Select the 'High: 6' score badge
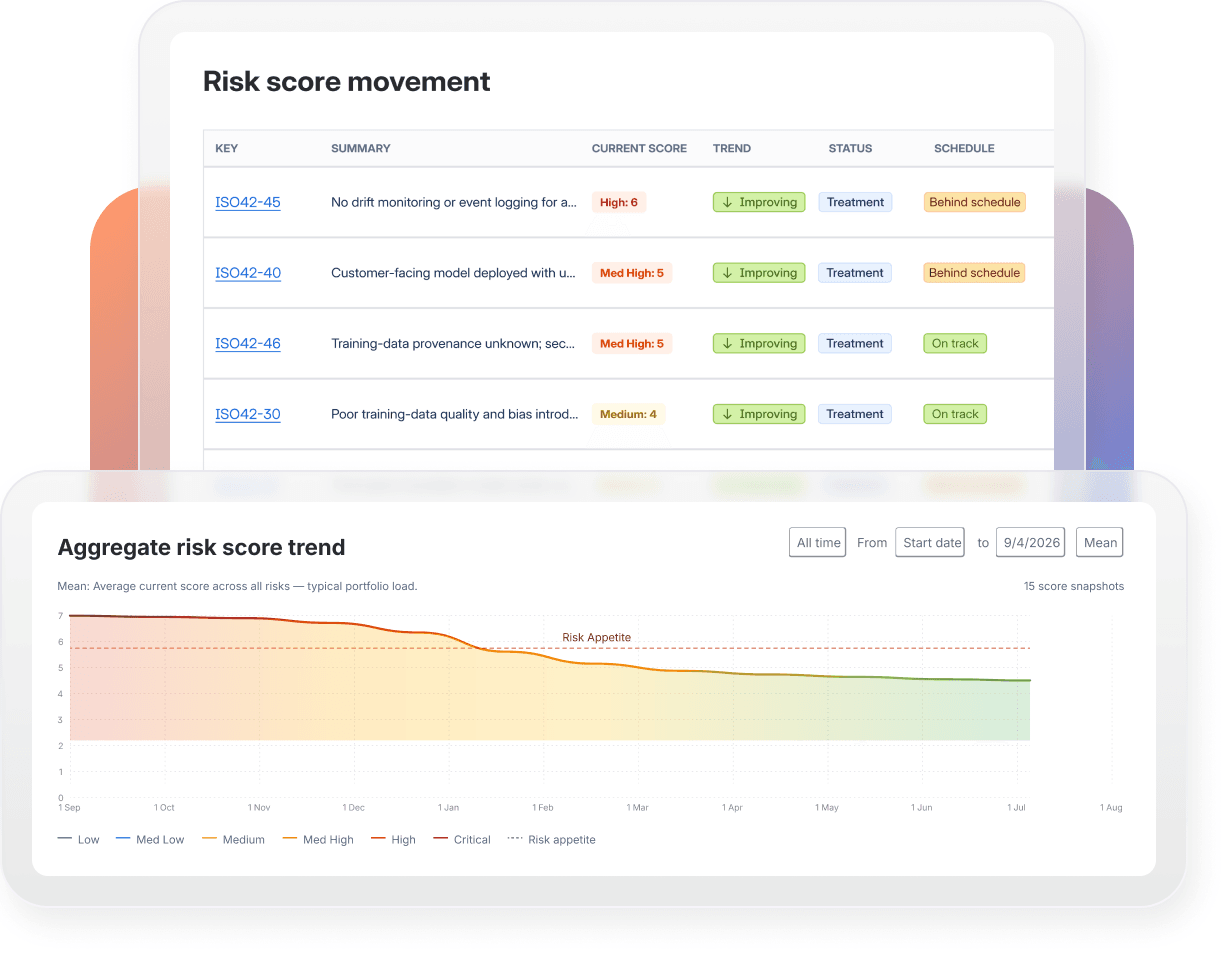This screenshot has height=956, width=1224. pyautogui.click(x=619, y=202)
